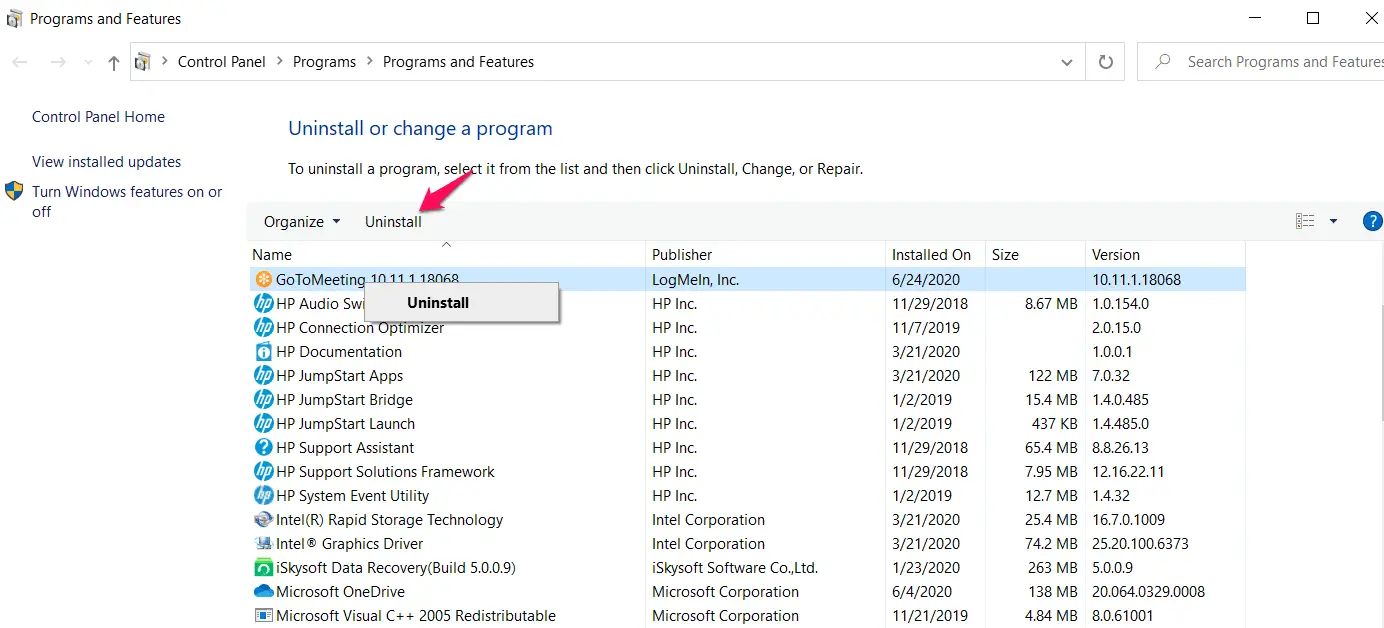
Task: Click the HP Connection Optimizer icon
Action: [264, 327]
